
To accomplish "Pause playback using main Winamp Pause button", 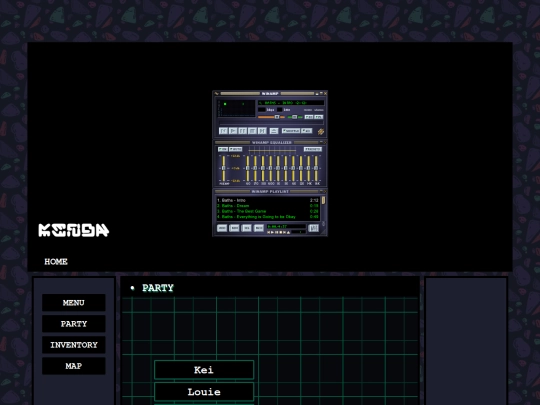I will (242, 131).
